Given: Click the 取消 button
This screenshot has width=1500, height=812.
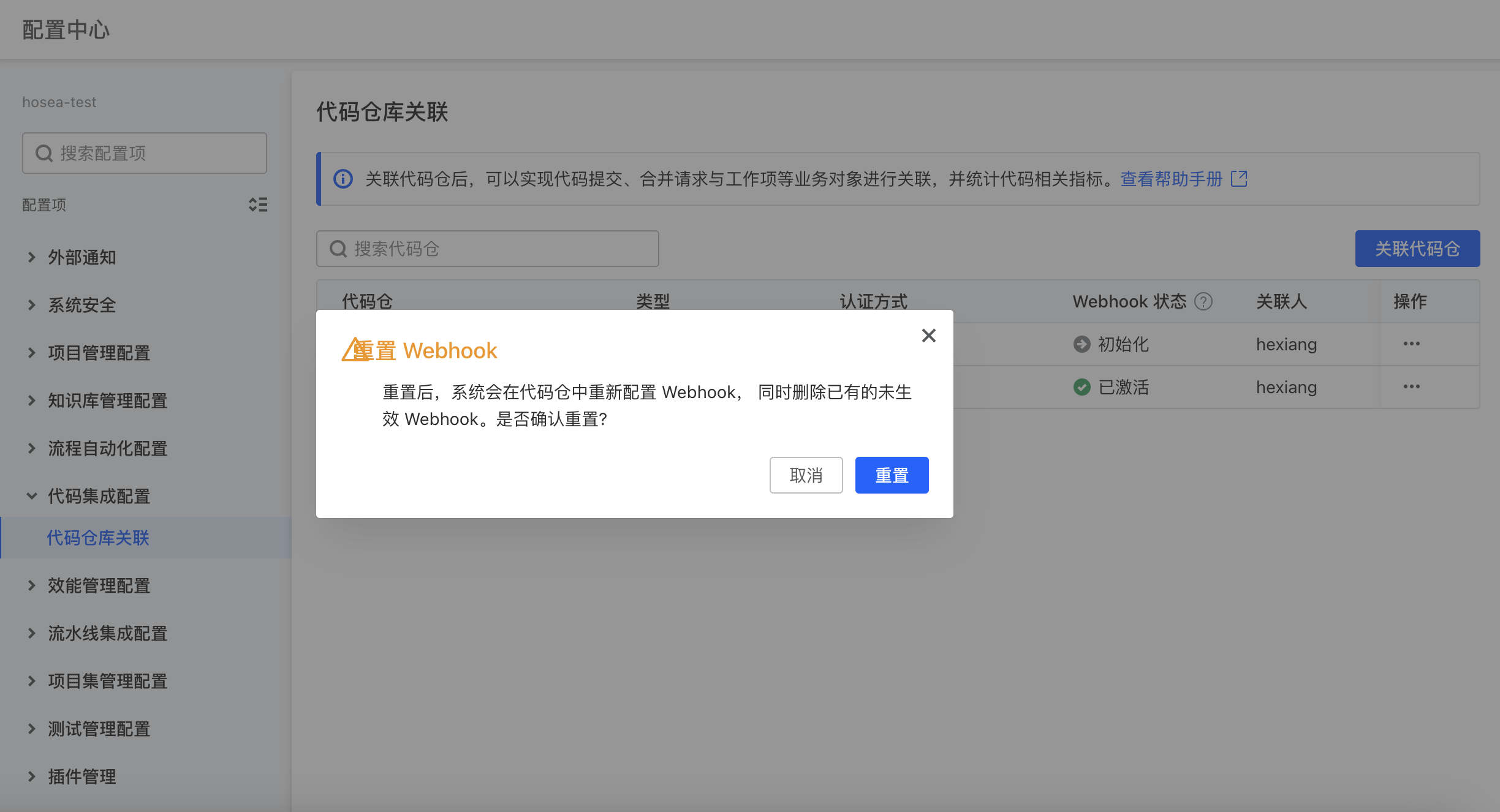Looking at the screenshot, I should pyautogui.click(x=806, y=475).
